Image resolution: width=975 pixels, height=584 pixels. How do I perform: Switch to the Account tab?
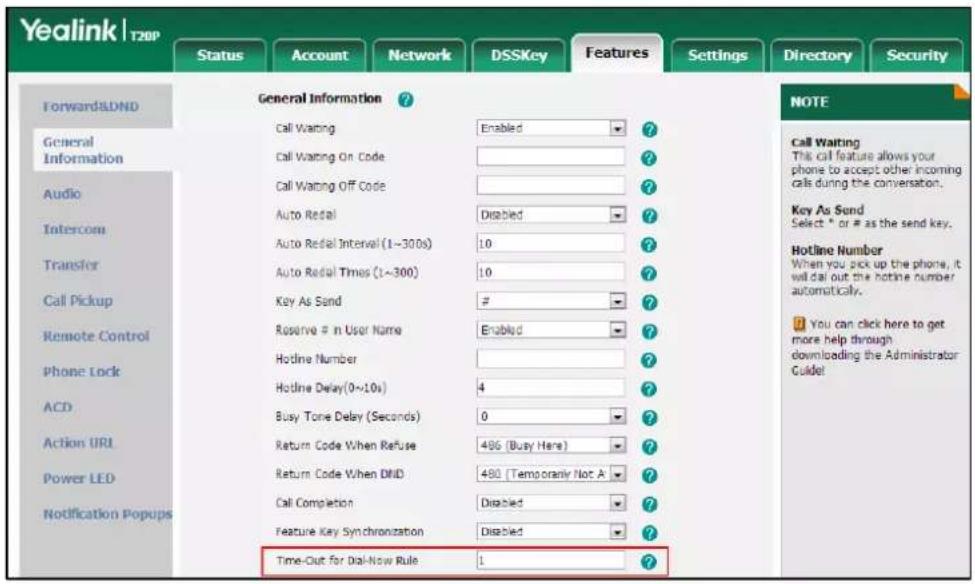320,55
